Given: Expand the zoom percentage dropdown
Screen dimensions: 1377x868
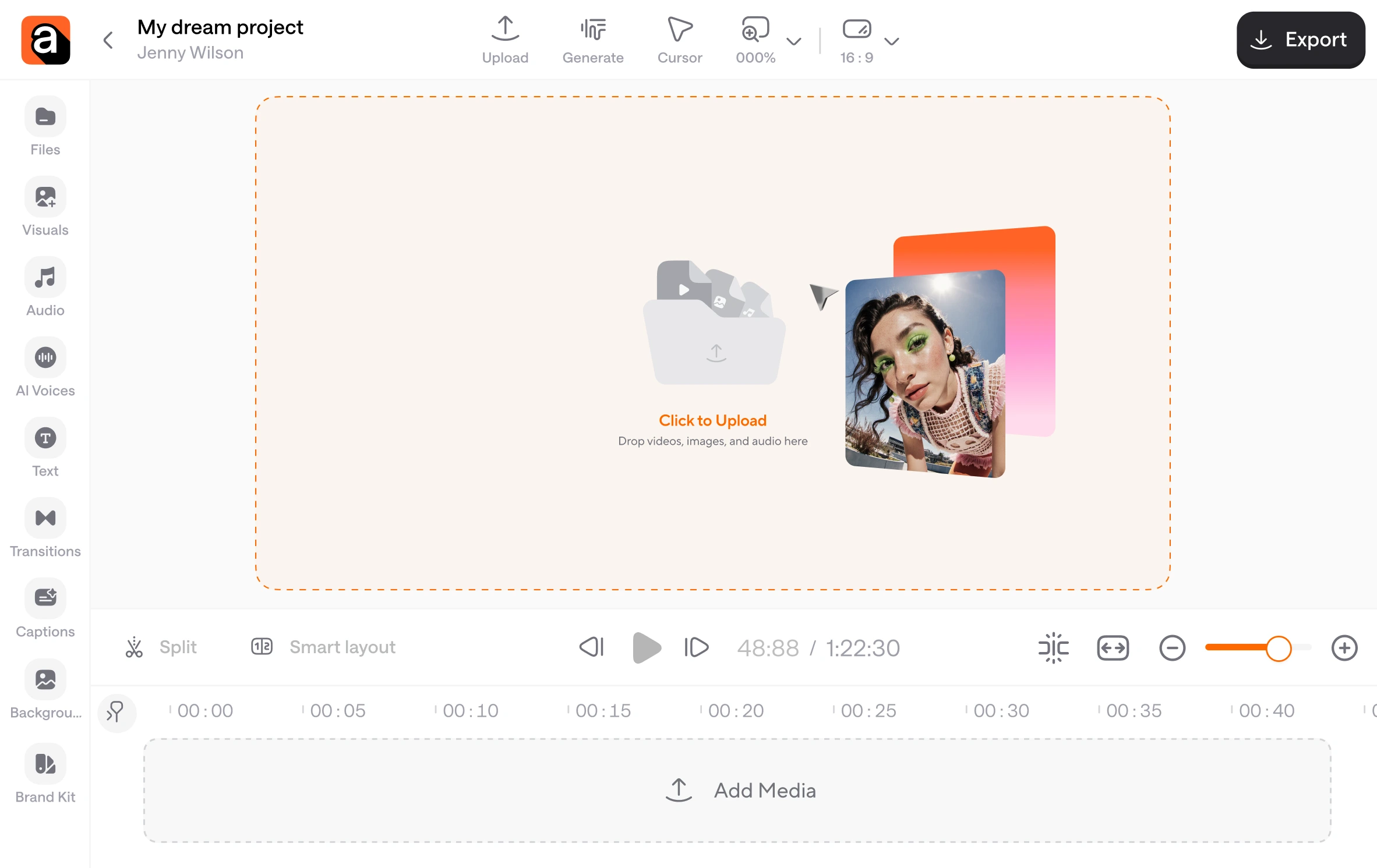Looking at the screenshot, I should 793,41.
